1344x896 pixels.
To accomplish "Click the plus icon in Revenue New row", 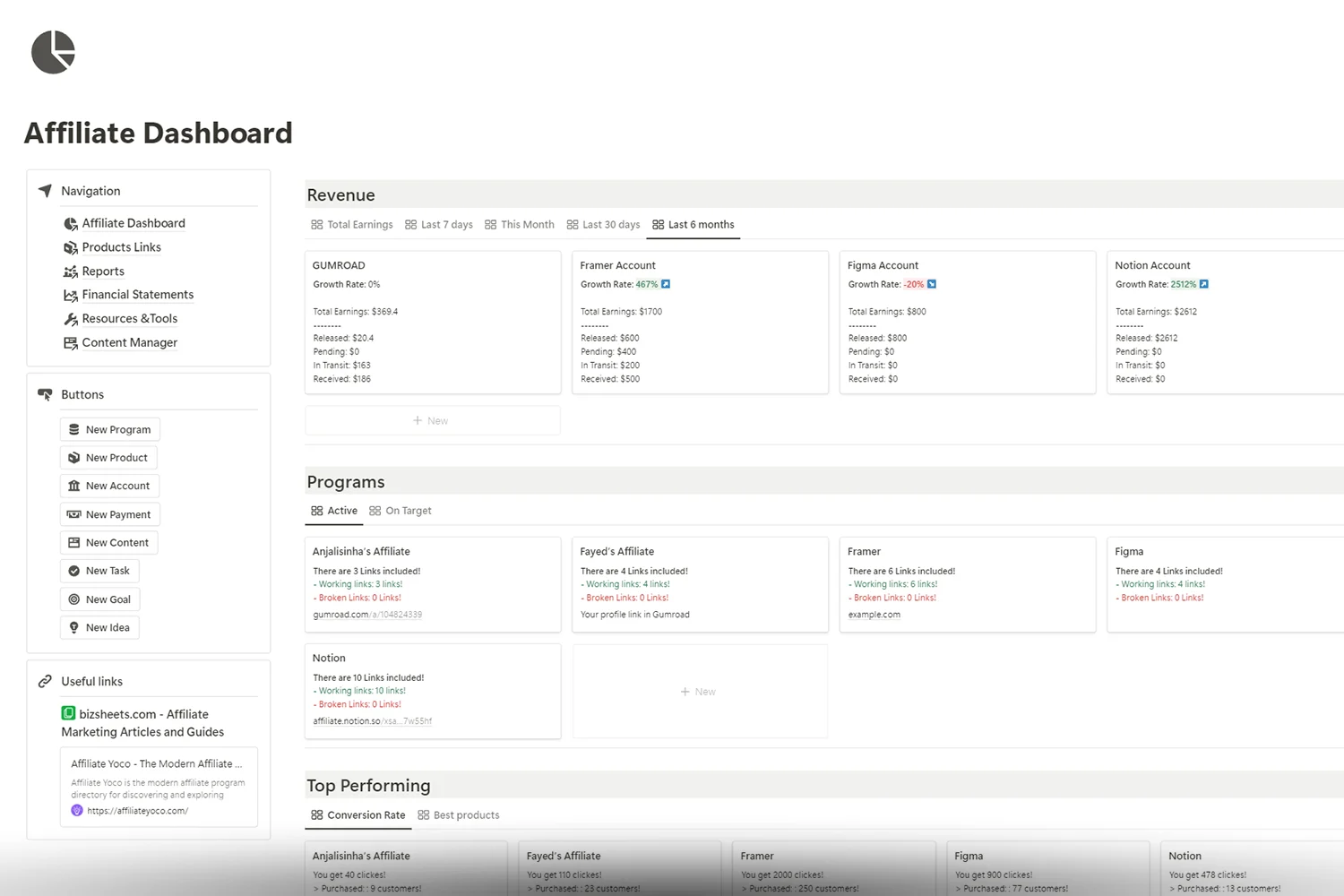I will (x=418, y=420).
